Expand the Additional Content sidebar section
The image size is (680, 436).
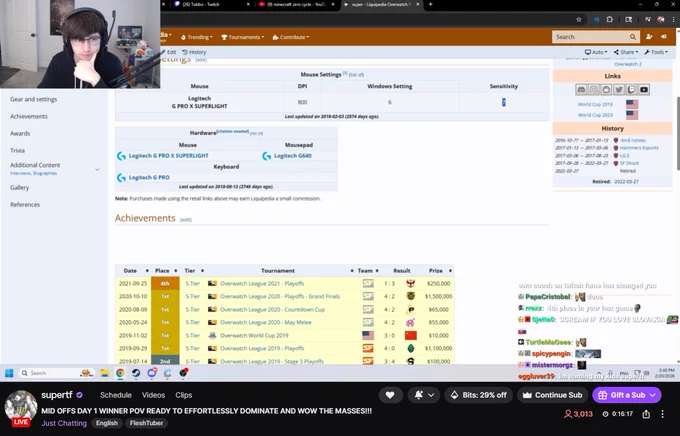[x=97, y=169]
